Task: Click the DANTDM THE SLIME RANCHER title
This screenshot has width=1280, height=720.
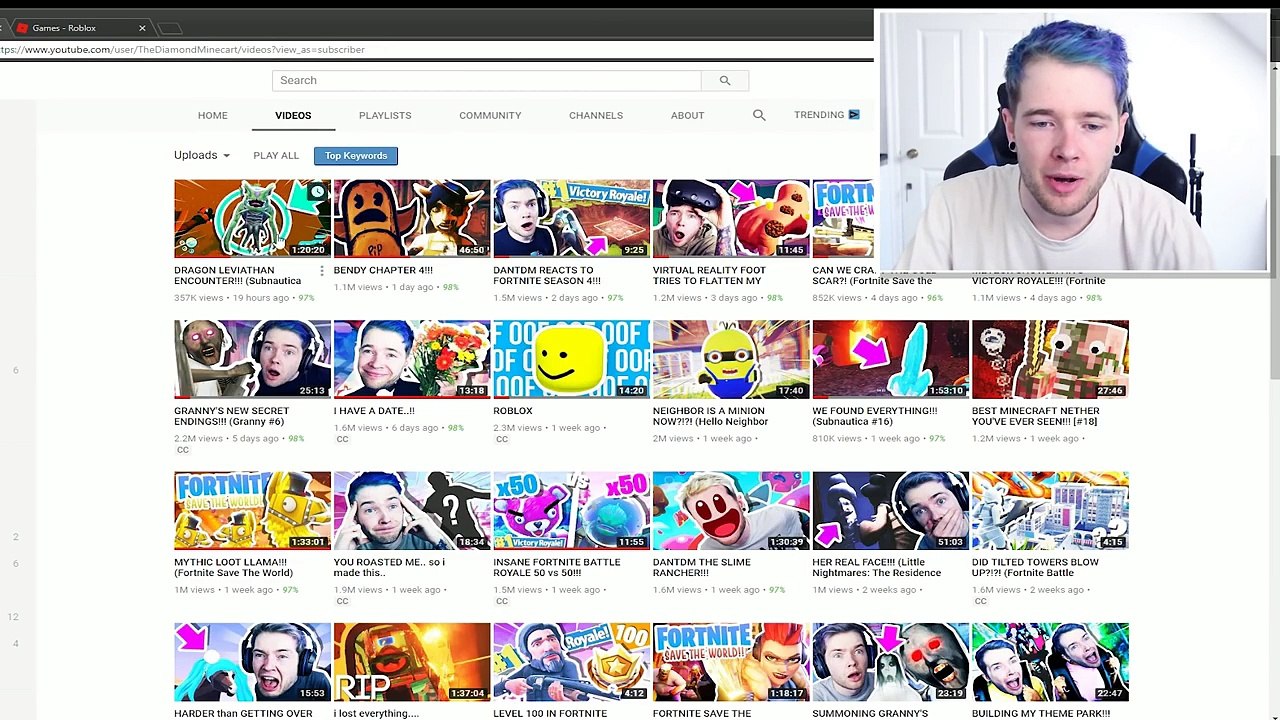Action: click(702, 568)
